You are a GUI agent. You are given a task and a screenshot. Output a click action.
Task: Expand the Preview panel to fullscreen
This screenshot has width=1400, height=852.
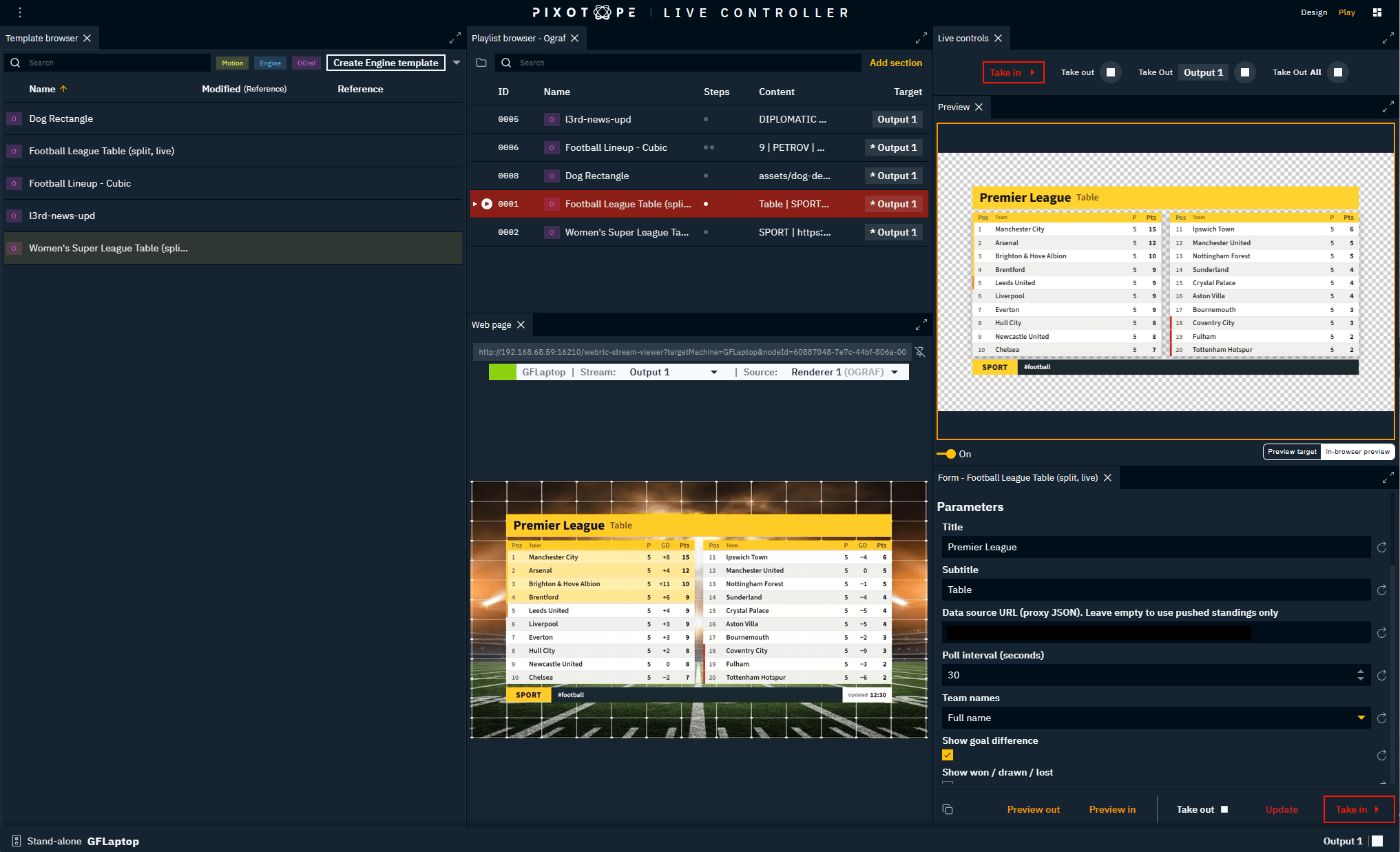pyautogui.click(x=1388, y=107)
